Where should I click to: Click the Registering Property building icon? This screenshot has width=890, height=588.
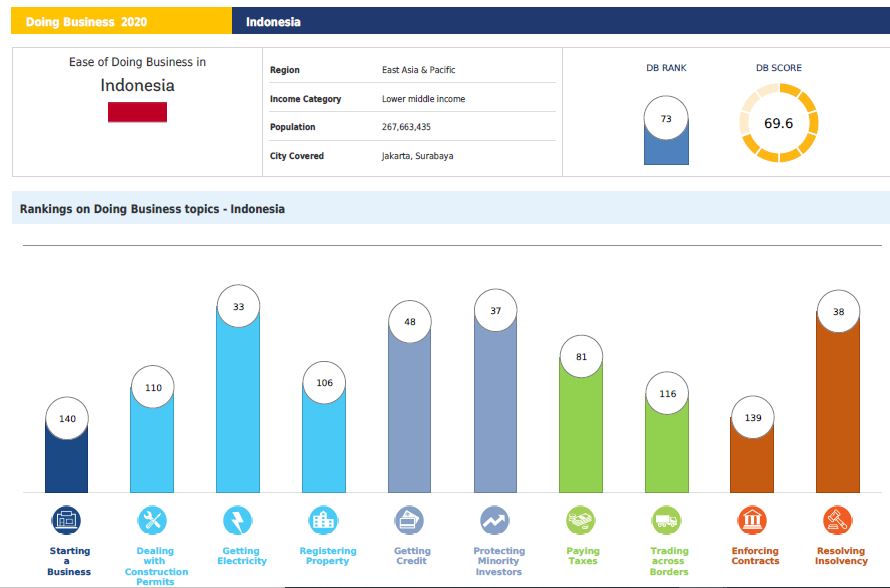click(x=325, y=520)
